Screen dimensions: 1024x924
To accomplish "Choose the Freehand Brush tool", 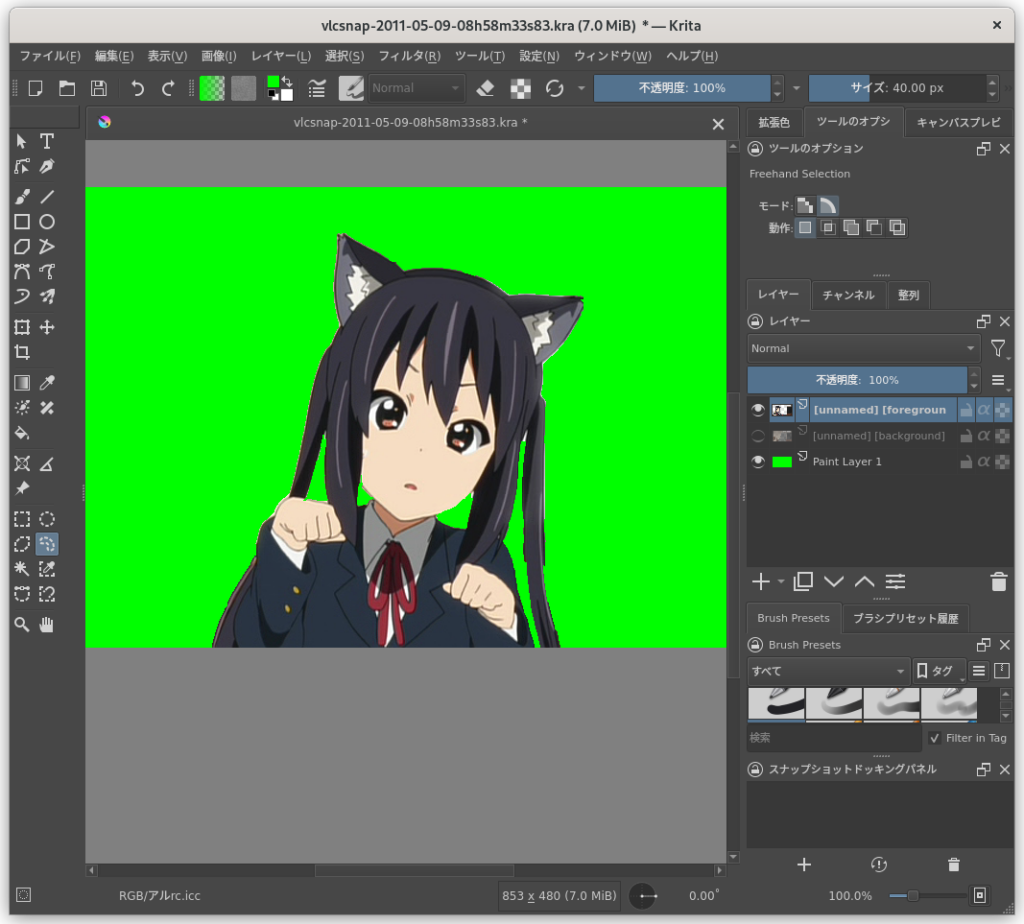I will (22, 197).
